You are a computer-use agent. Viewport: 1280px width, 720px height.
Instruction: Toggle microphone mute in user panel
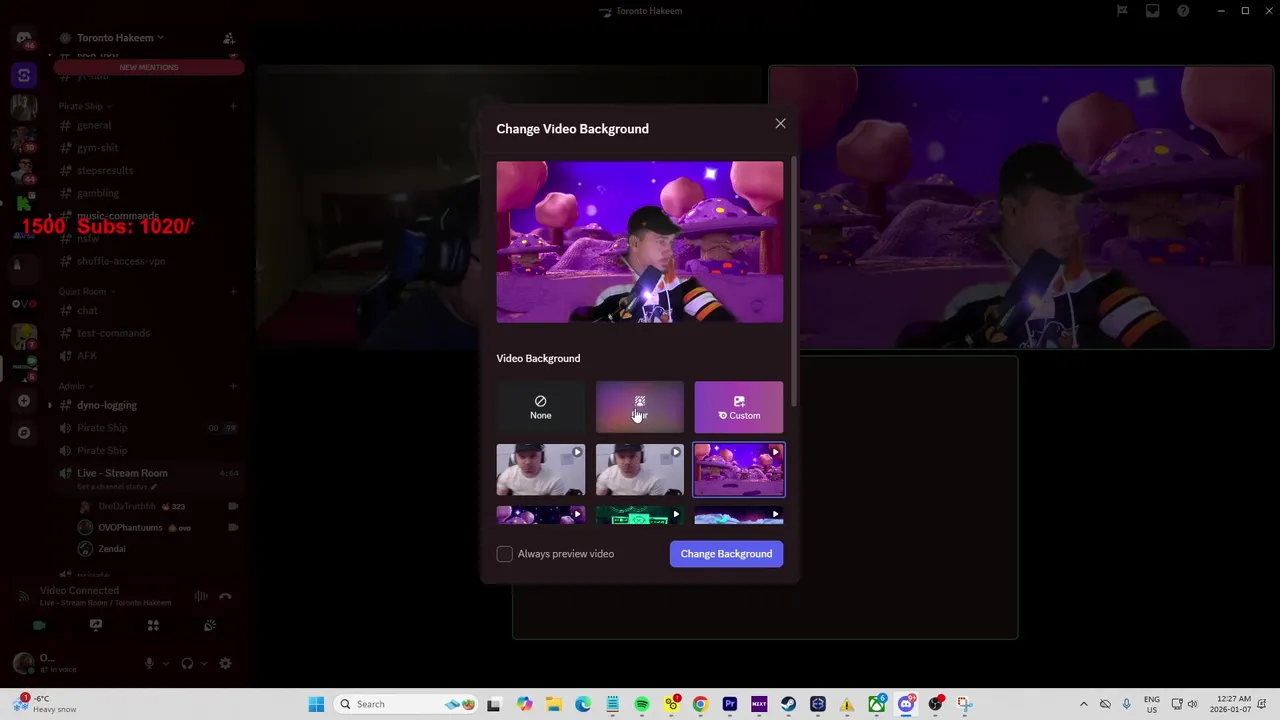click(x=149, y=663)
